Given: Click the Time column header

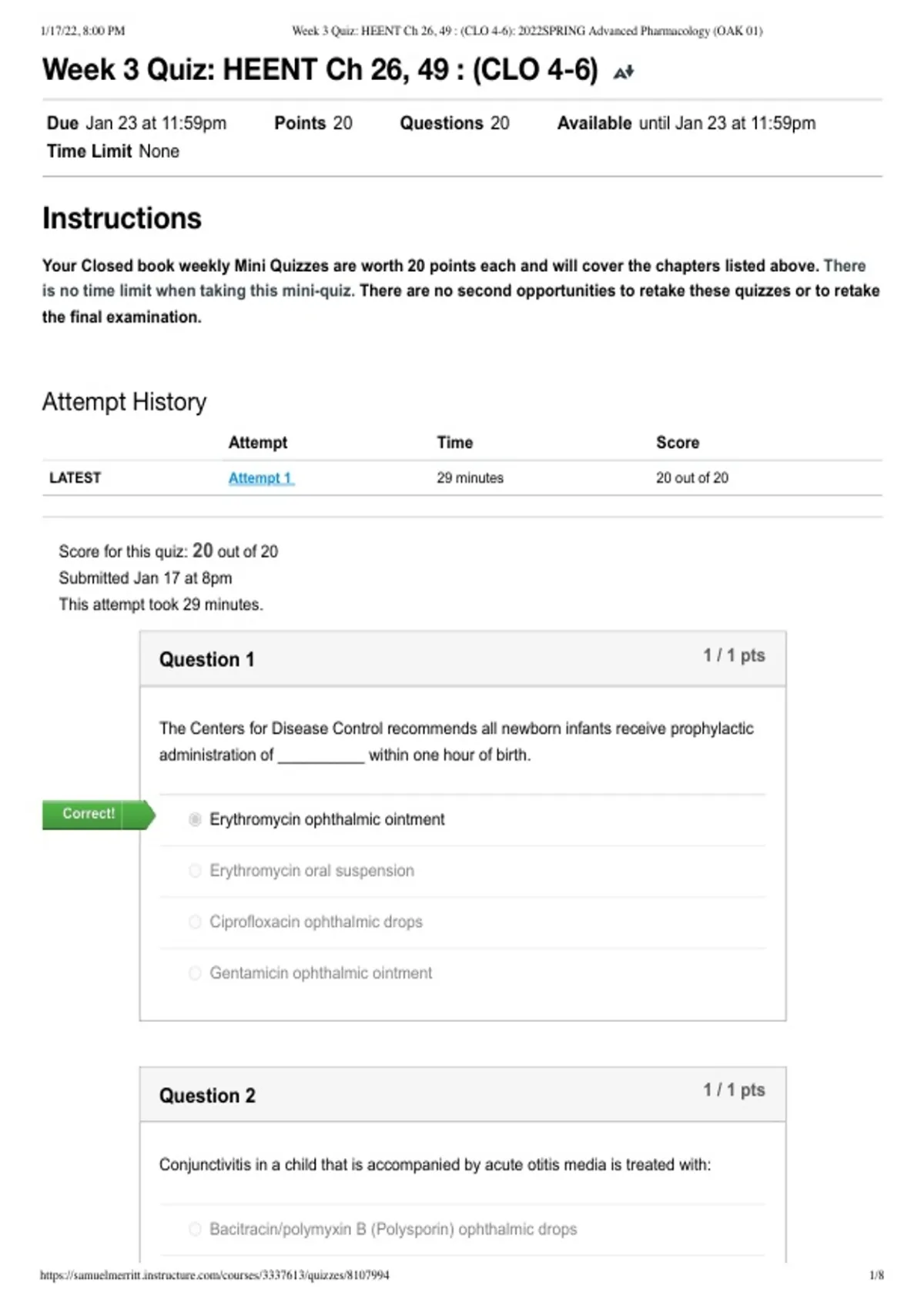Looking at the screenshot, I should (455, 443).
